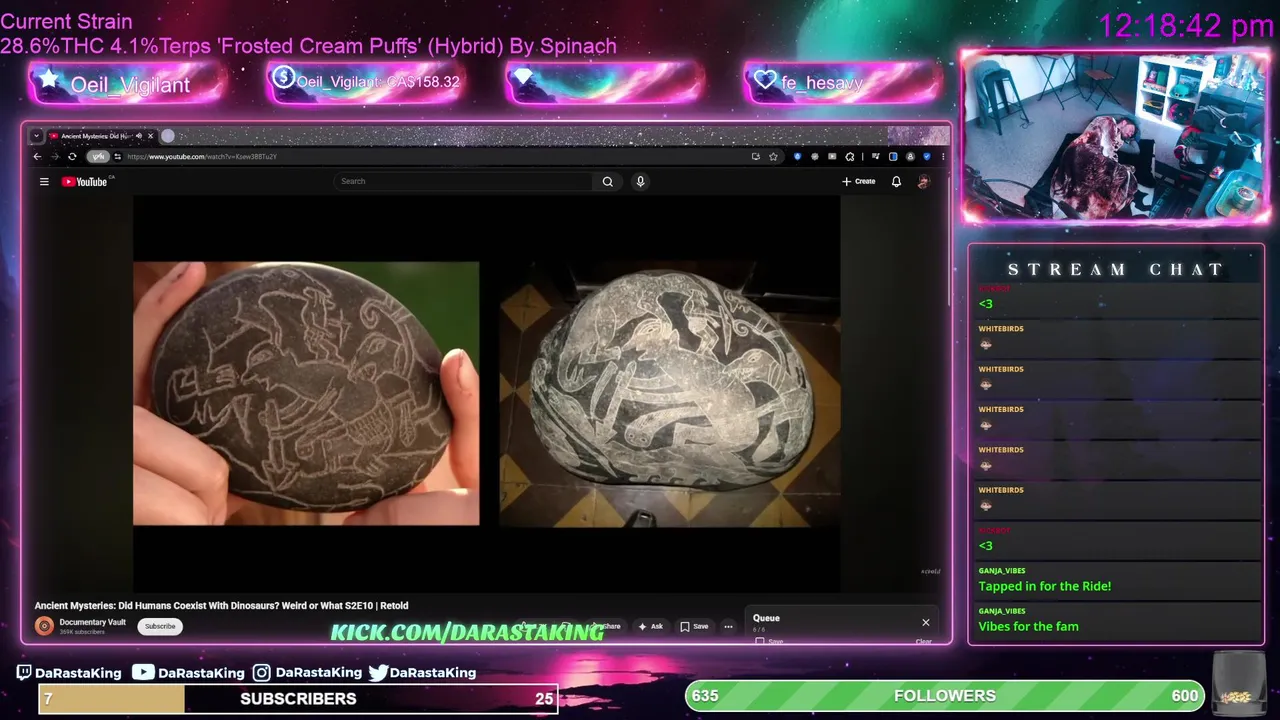Save the video to a playlist
This screenshot has width=1280, height=720.
694,626
